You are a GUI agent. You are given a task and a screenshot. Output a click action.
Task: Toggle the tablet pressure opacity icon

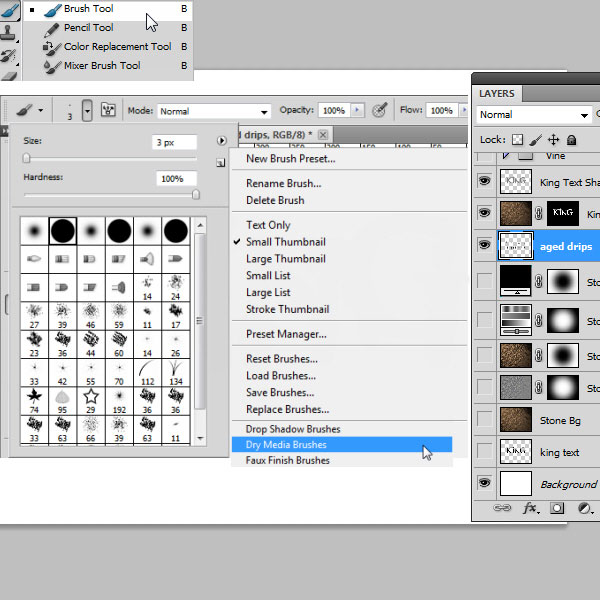380,110
